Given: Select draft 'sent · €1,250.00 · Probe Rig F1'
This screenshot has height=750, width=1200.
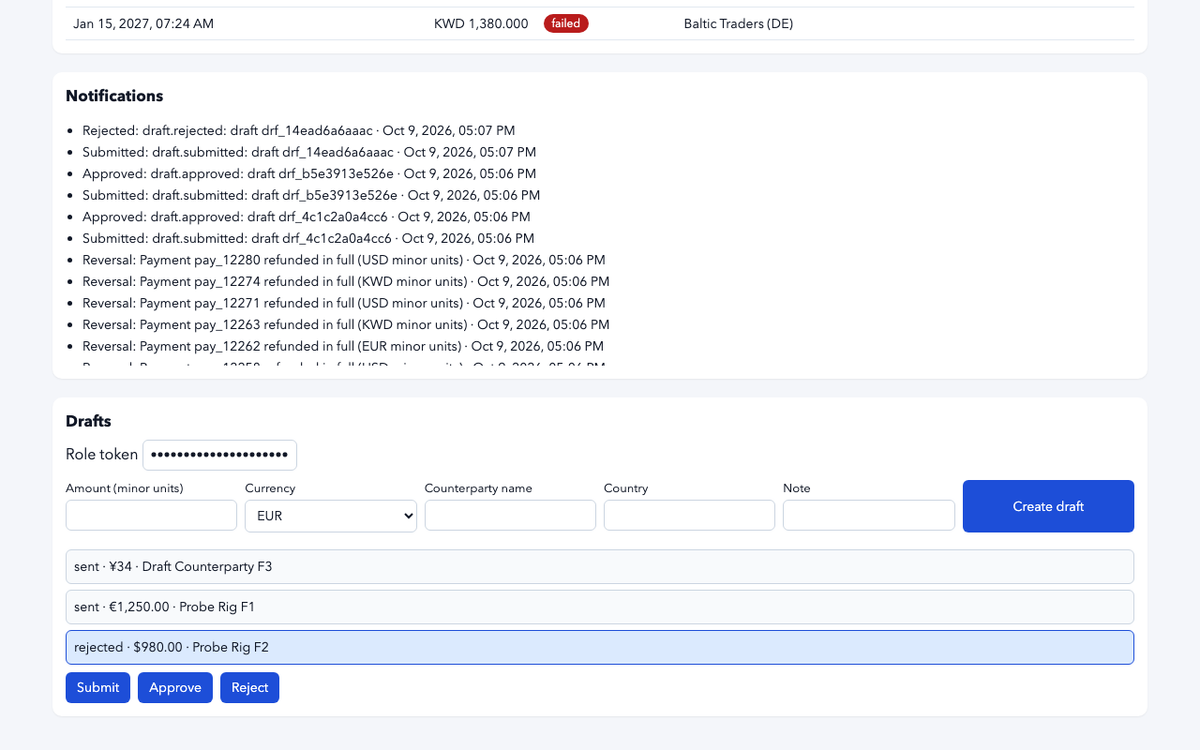Looking at the screenshot, I should (600, 607).
